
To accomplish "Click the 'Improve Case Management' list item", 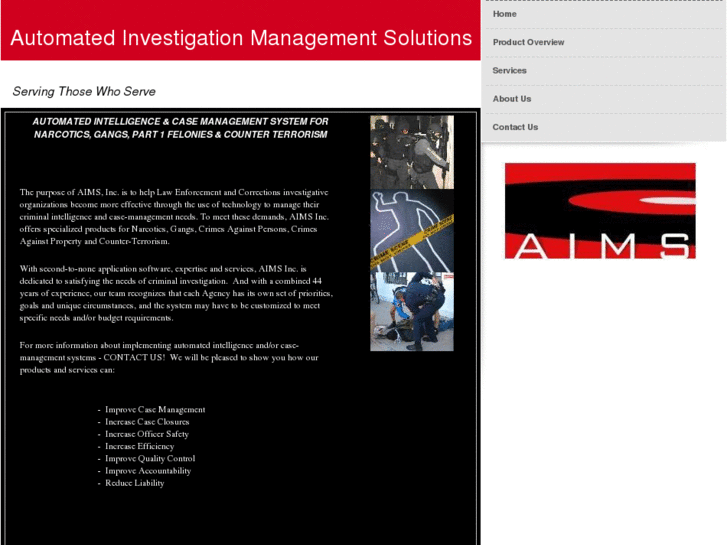I will 155,410.
